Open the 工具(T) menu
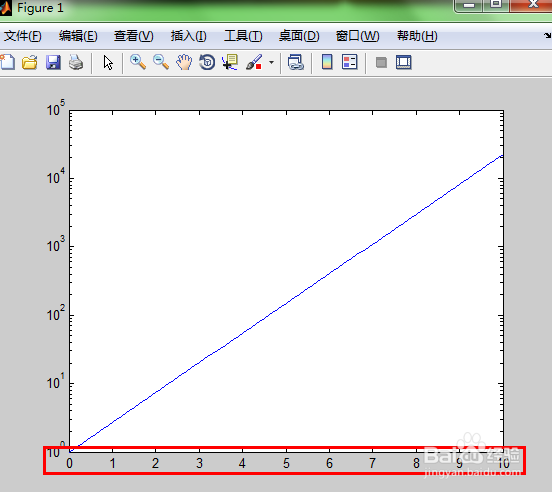This screenshot has height=492, width=552. (x=243, y=36)
